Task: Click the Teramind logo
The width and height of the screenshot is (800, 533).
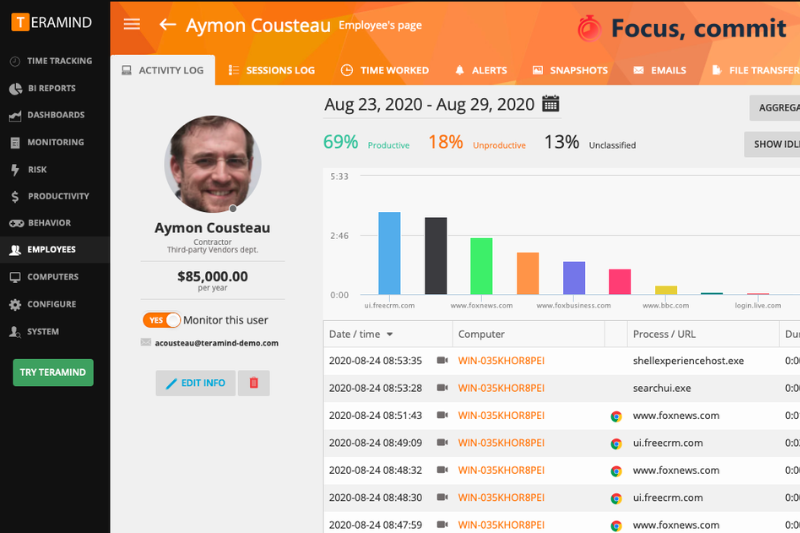Action: click(52, 22)
